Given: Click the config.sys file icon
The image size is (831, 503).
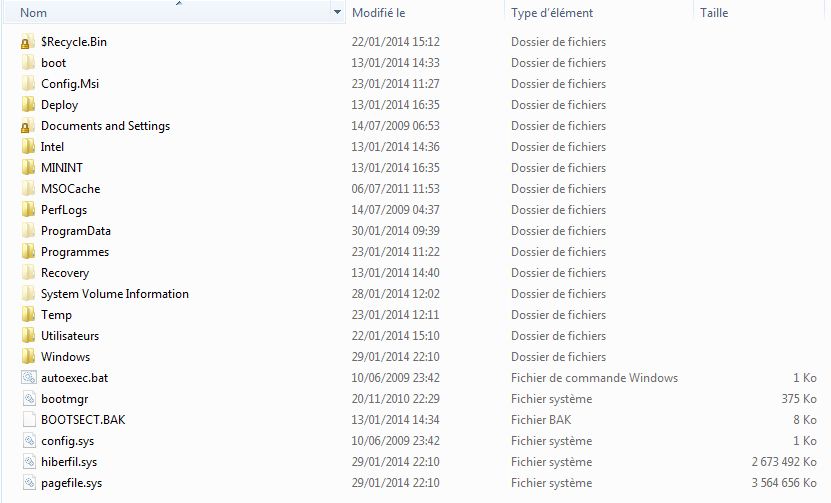Looking at the screenshot, I should pos(29,441).
